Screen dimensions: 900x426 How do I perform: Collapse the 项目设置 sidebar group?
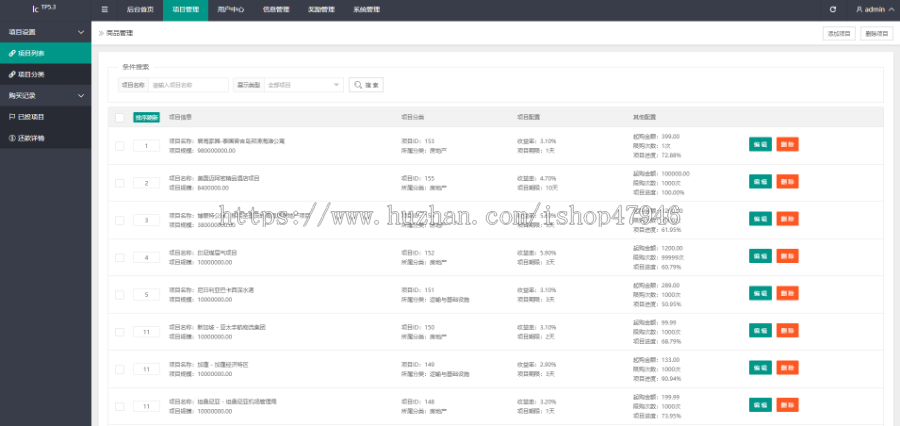(x=45, y=32)
